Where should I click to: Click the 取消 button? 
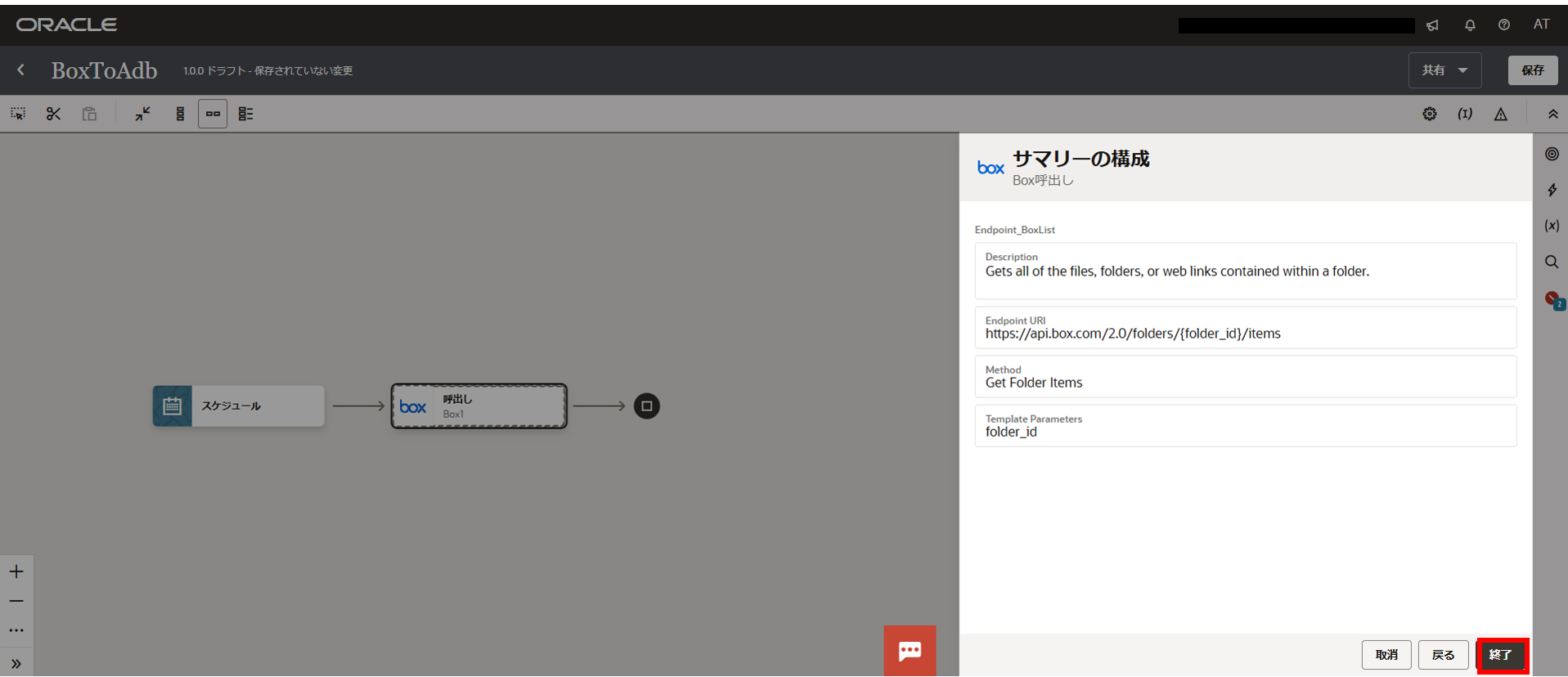(x=1386, y=655)
